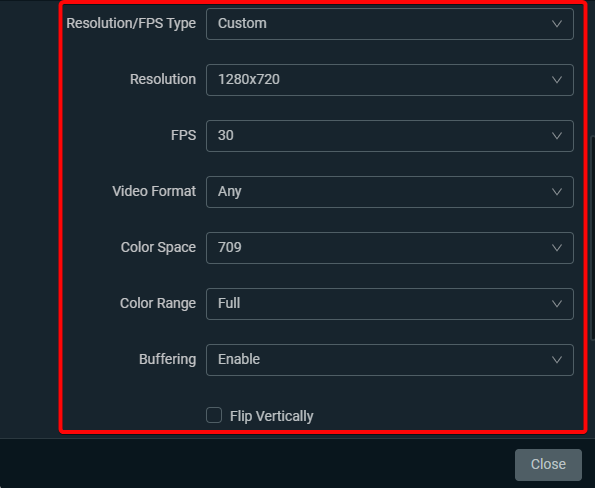Viewport: 595px width, 488px height.
Task: Click the Color Range label
Action: (158, 304)
